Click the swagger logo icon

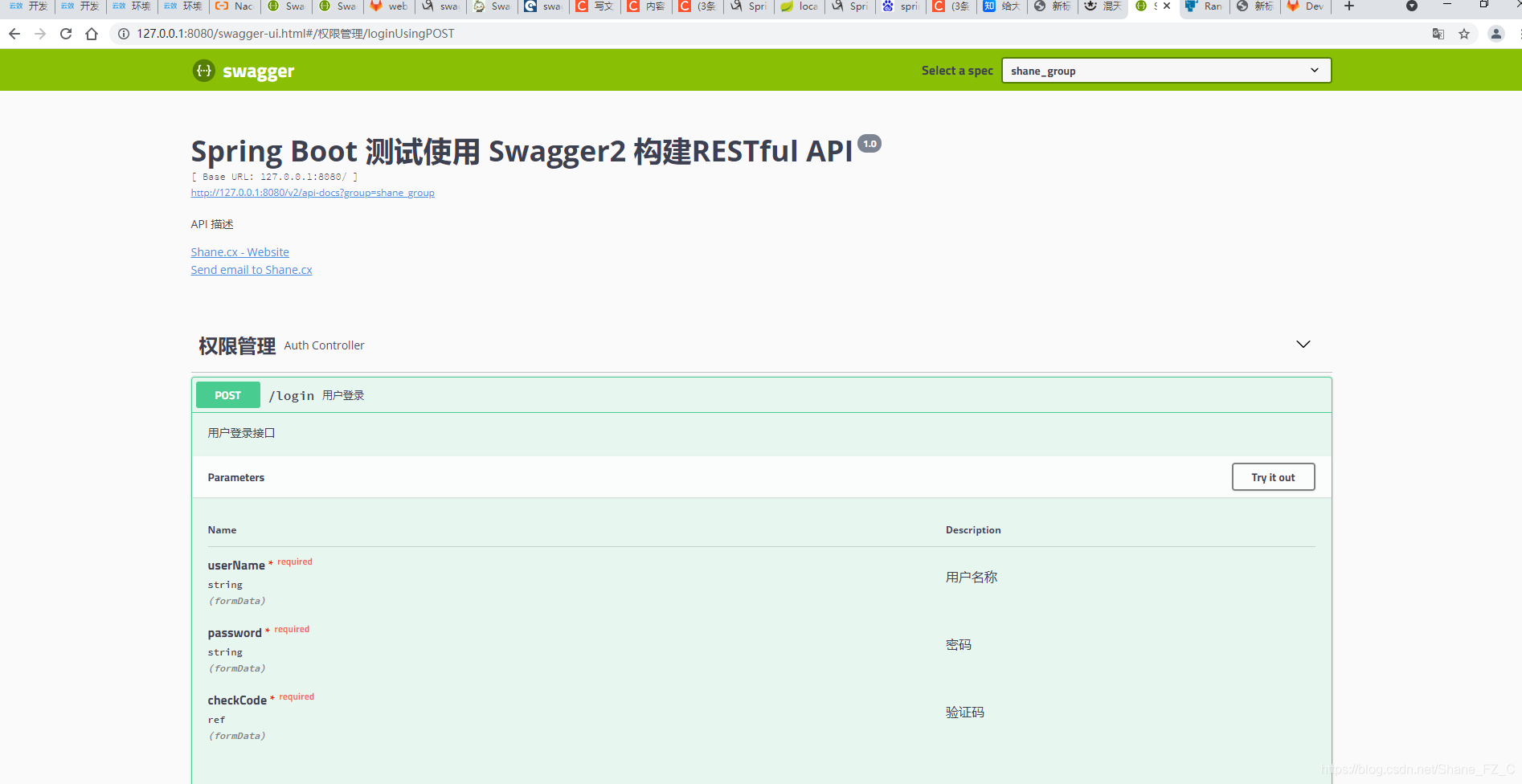click(204, 71)
